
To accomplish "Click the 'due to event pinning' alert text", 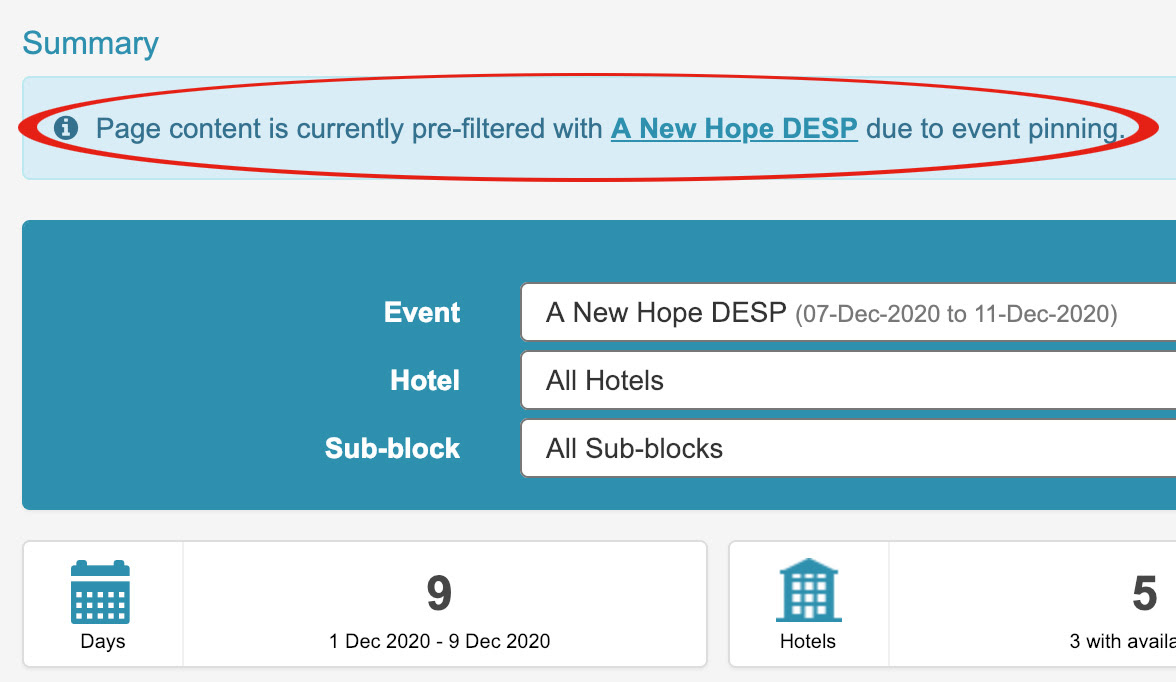I will pyautogui.click(x=996, y=129).
